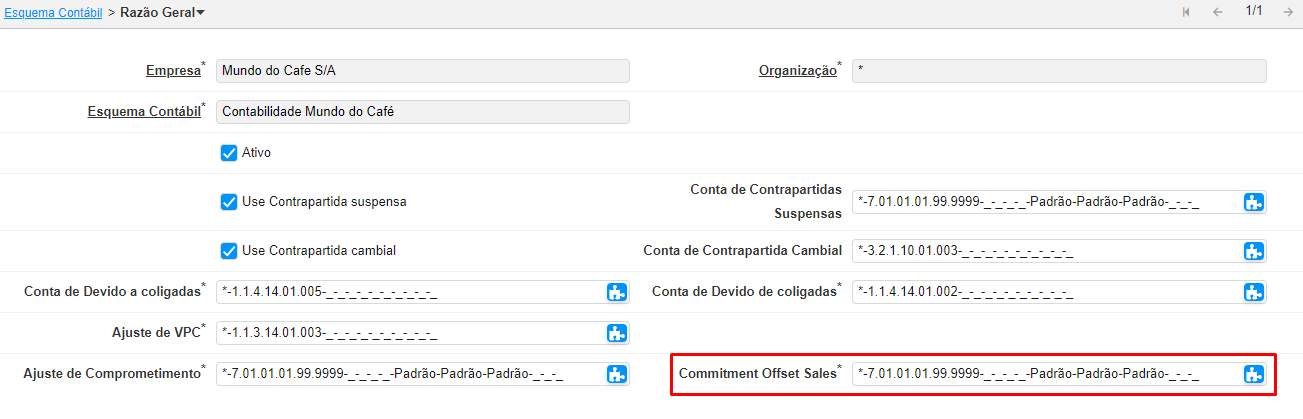Open account picker for Conta de Contrapartidas Suspensas

1254,202
